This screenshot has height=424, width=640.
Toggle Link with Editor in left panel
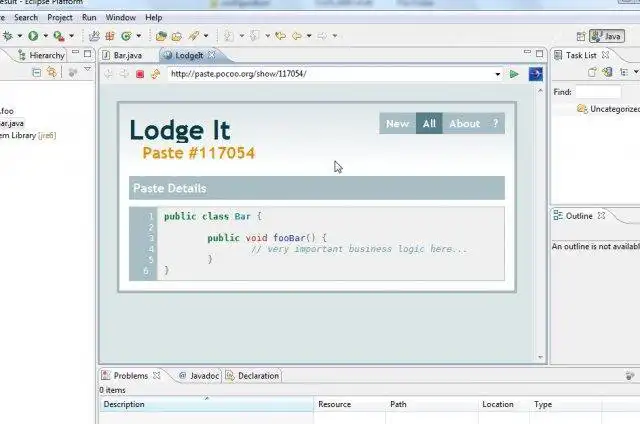click(x=52, y=73)
